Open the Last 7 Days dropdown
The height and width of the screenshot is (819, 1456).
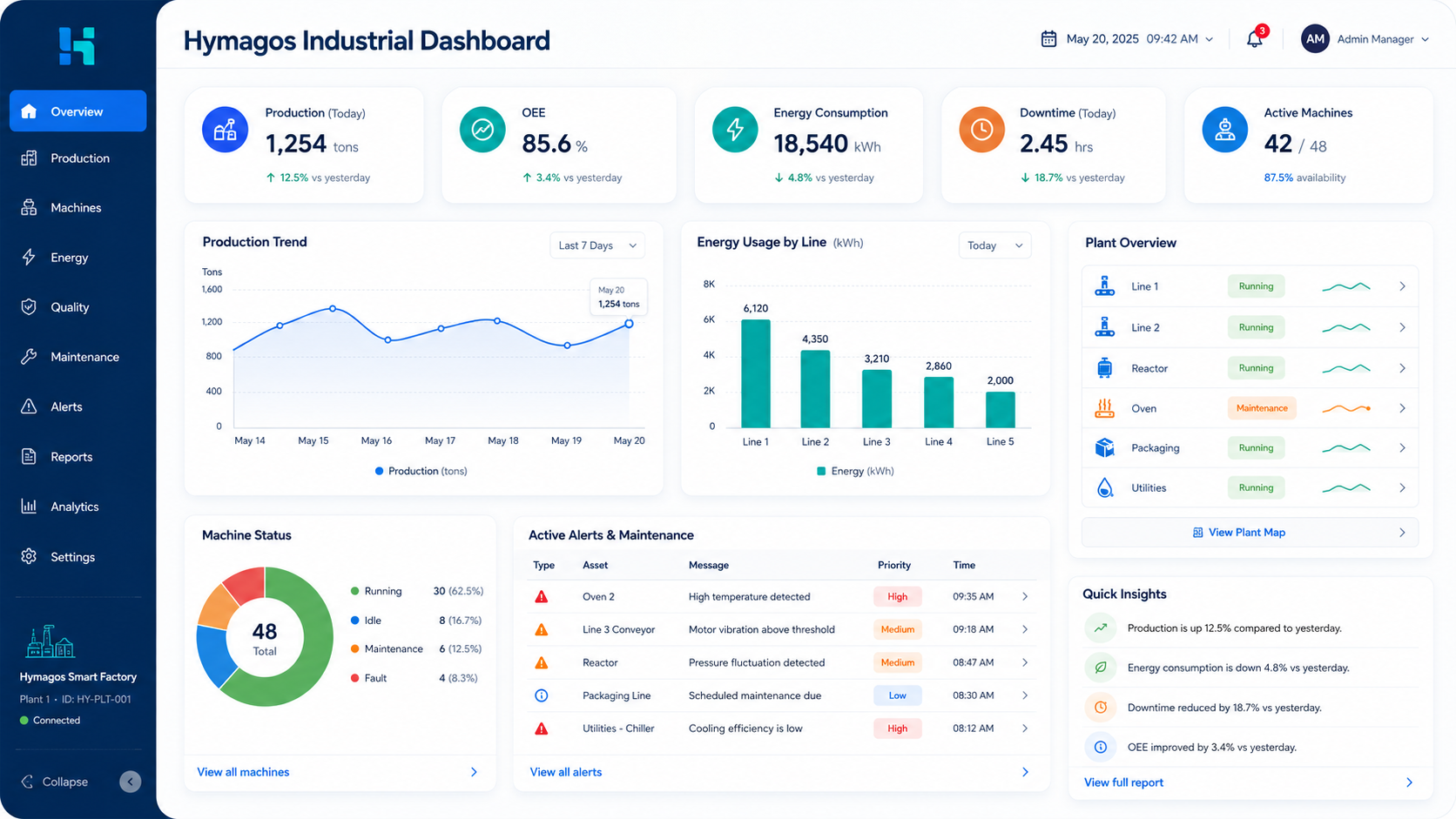point(597,245)
